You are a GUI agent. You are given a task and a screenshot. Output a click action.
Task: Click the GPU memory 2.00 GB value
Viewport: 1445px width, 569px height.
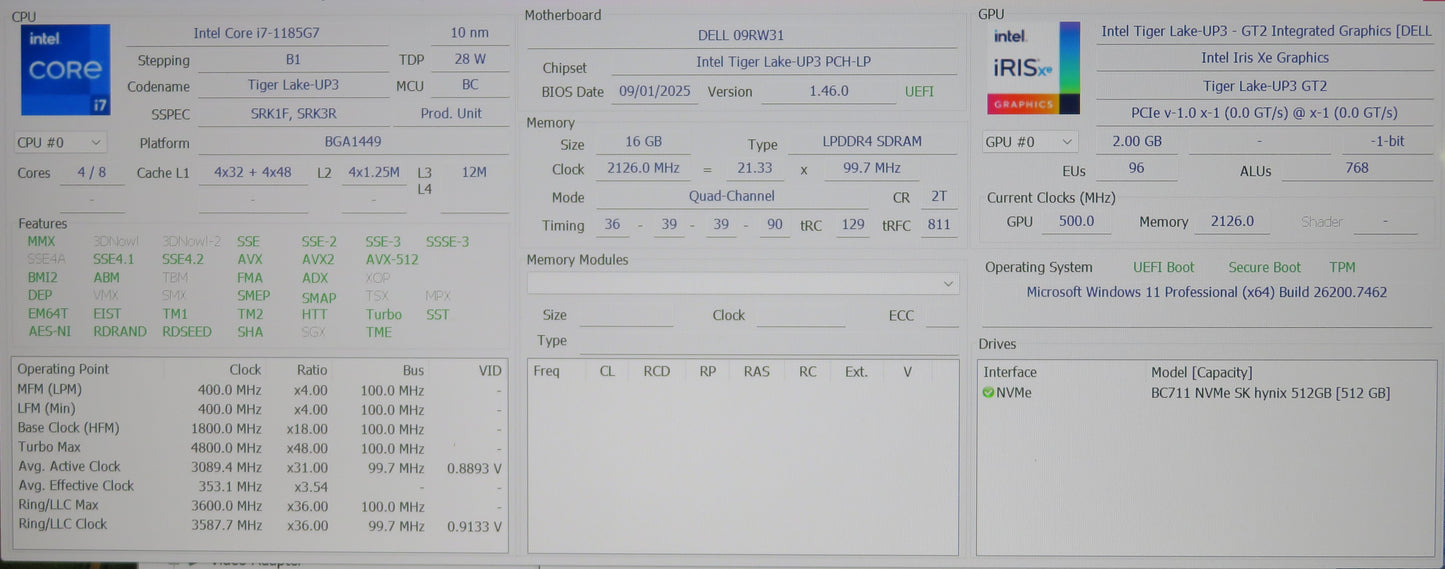tap(1137, 142)
